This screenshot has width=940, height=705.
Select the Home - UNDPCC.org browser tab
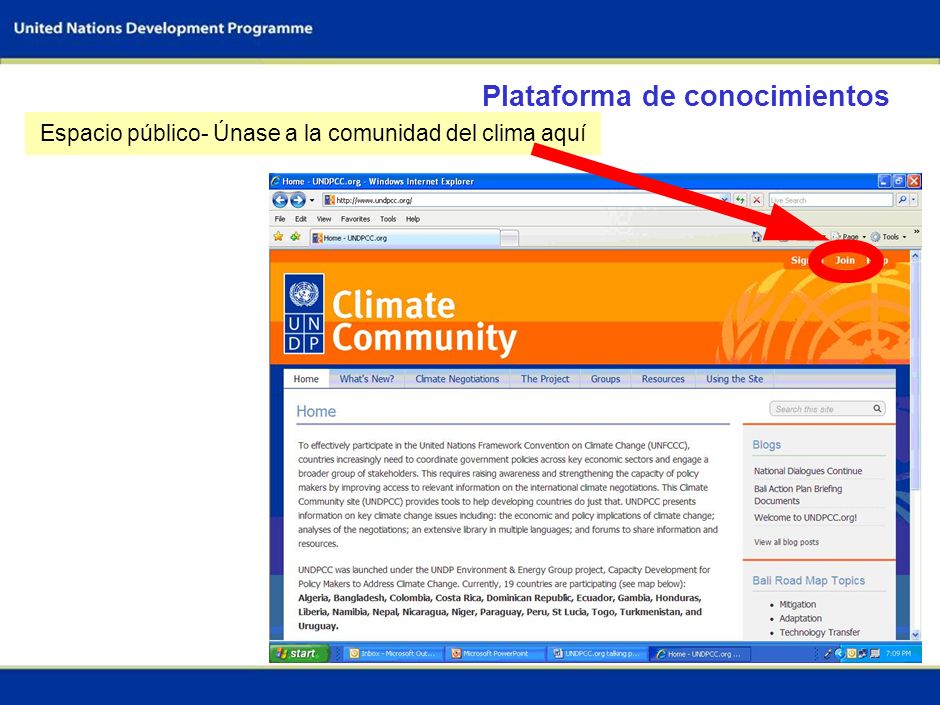(x=405, y=238)
